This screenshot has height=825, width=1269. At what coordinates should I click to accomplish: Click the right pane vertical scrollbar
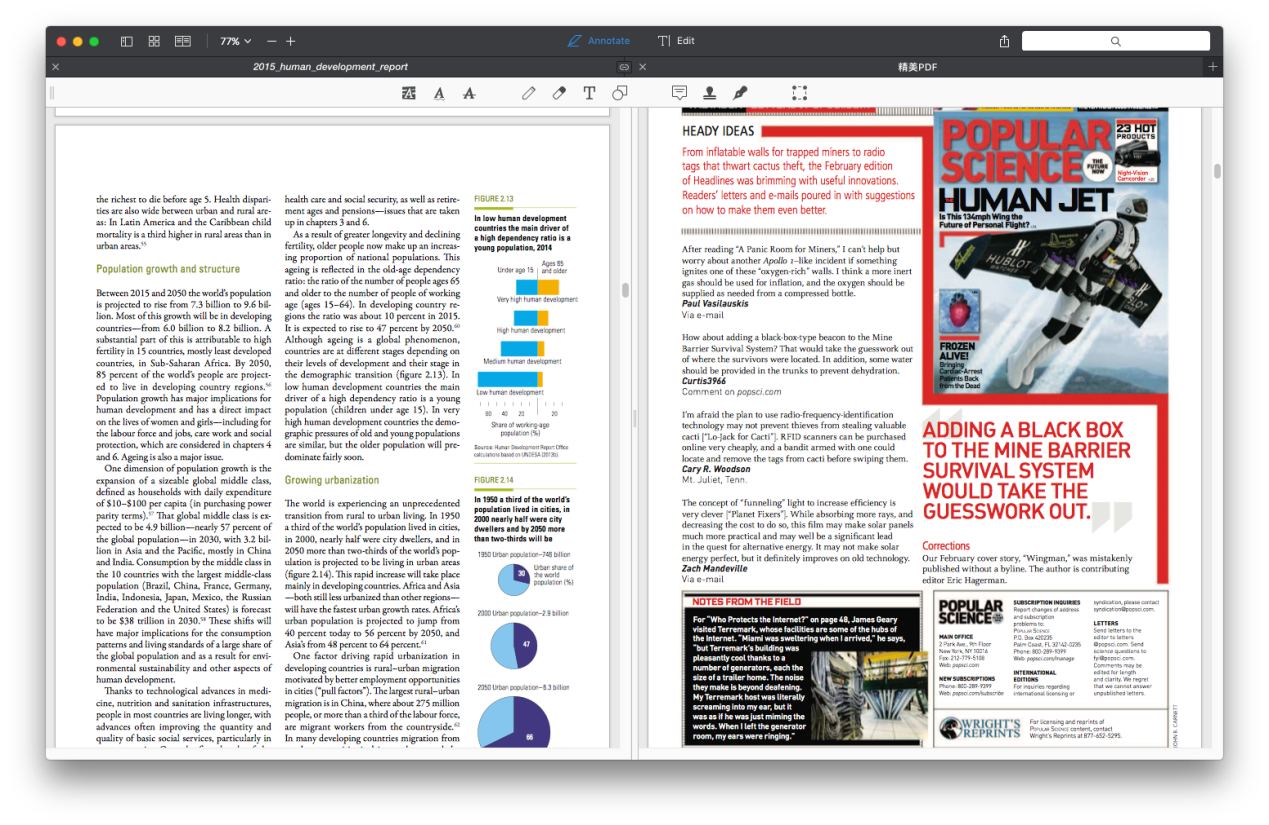pos(1217,170)
